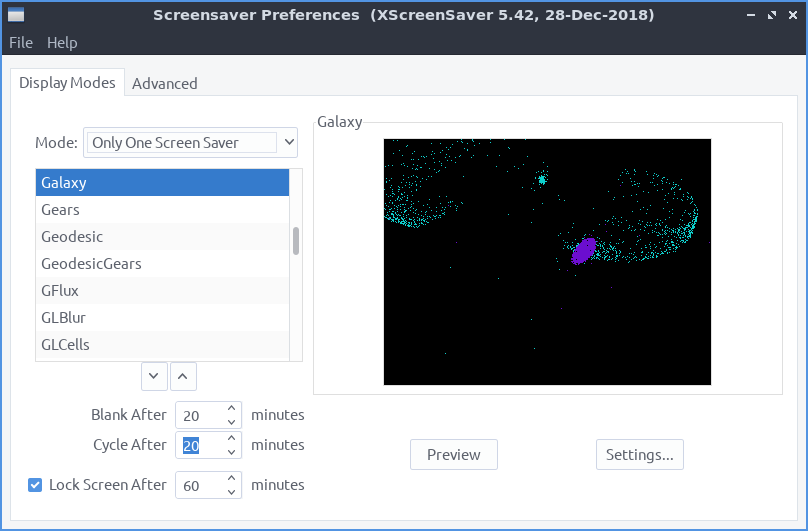Open the Settings... dialog button
This screenshot has height=531, width=808.
pos(639,455)
